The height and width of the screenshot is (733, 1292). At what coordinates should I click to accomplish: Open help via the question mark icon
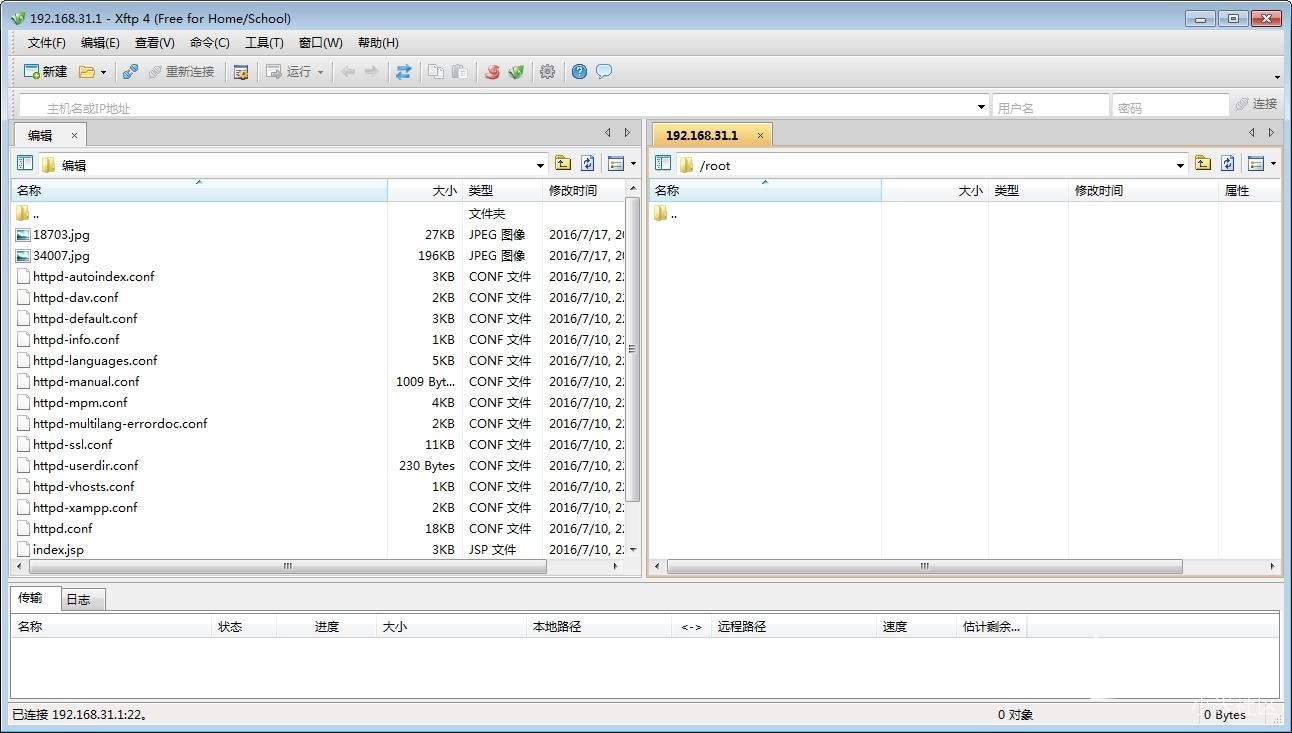click(x=579, y=71)
